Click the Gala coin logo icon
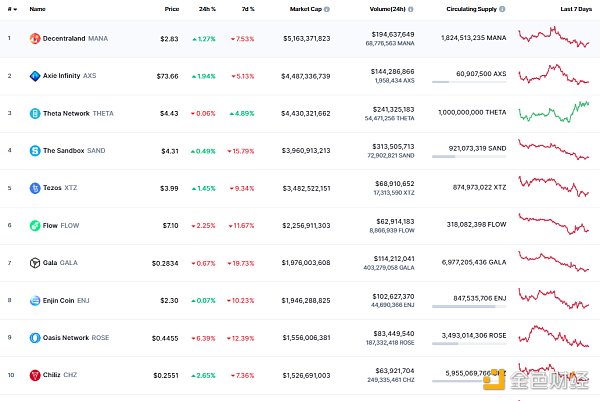The image size is (600, 401). click(34, 263)
